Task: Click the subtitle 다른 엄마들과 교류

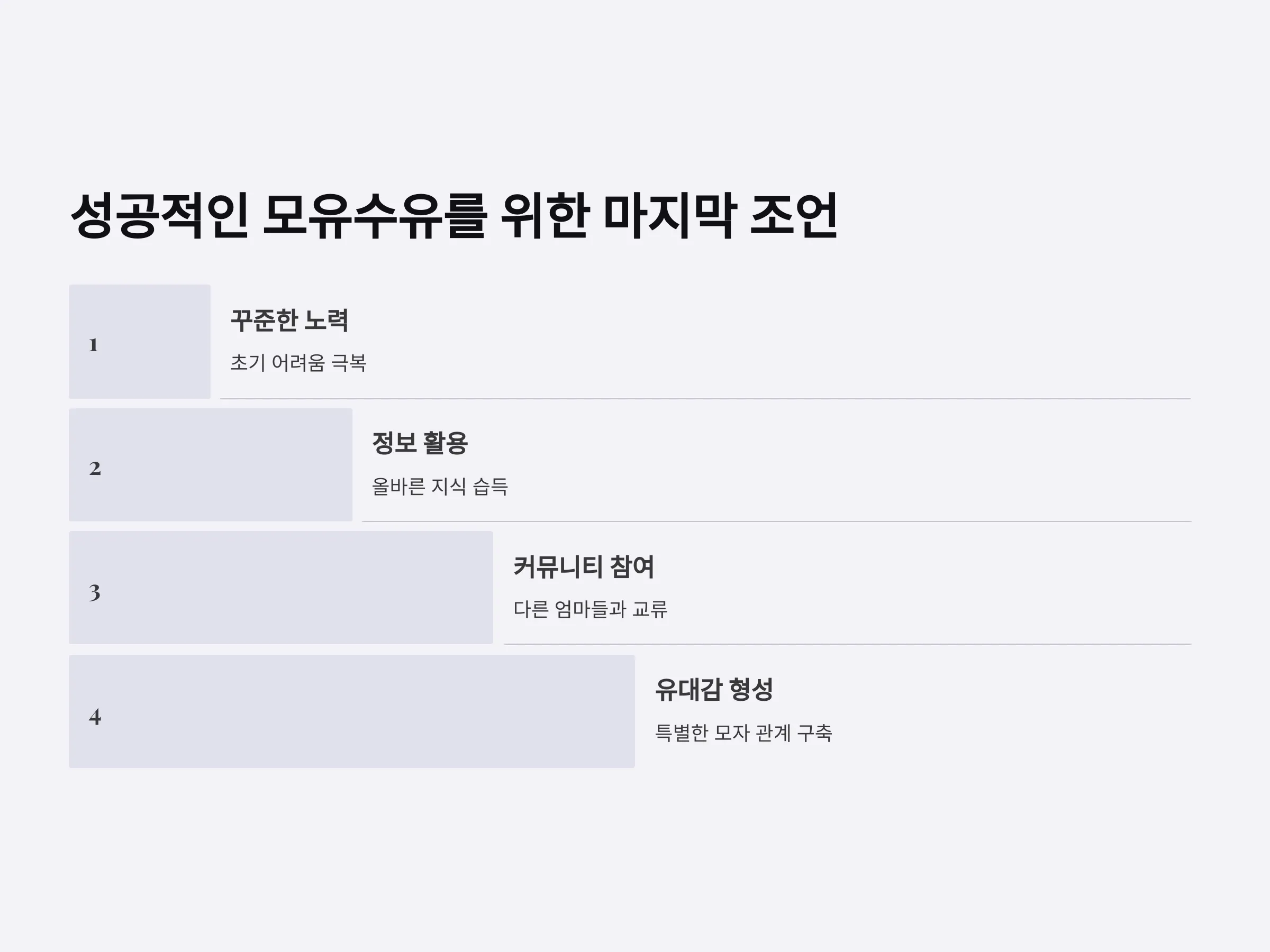Action: [x=591, y=609]
